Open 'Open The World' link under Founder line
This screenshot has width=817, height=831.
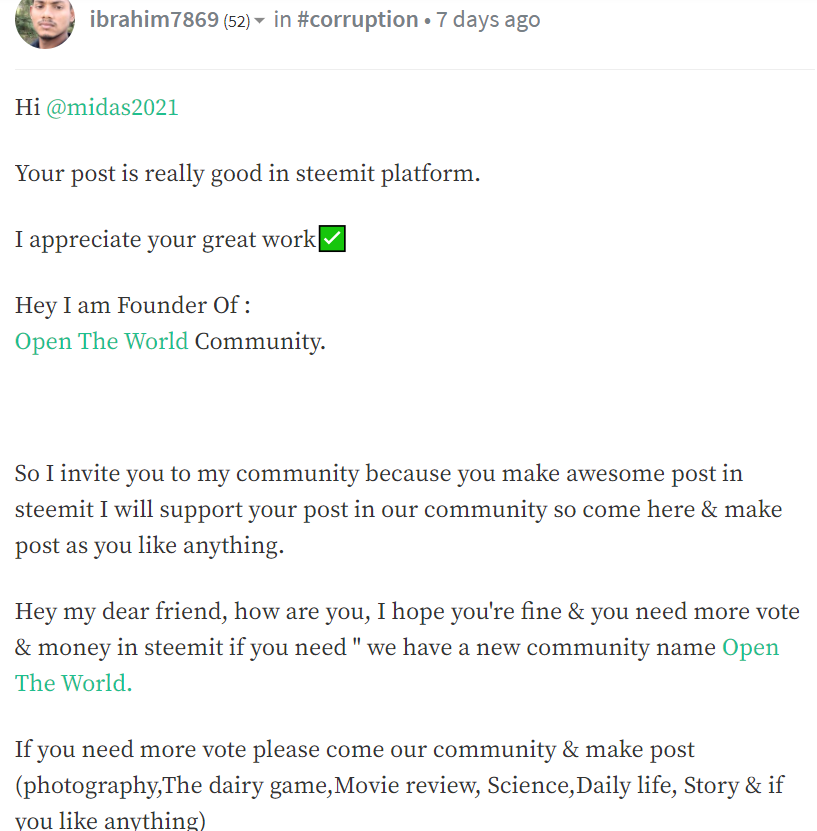pos(102,341)
